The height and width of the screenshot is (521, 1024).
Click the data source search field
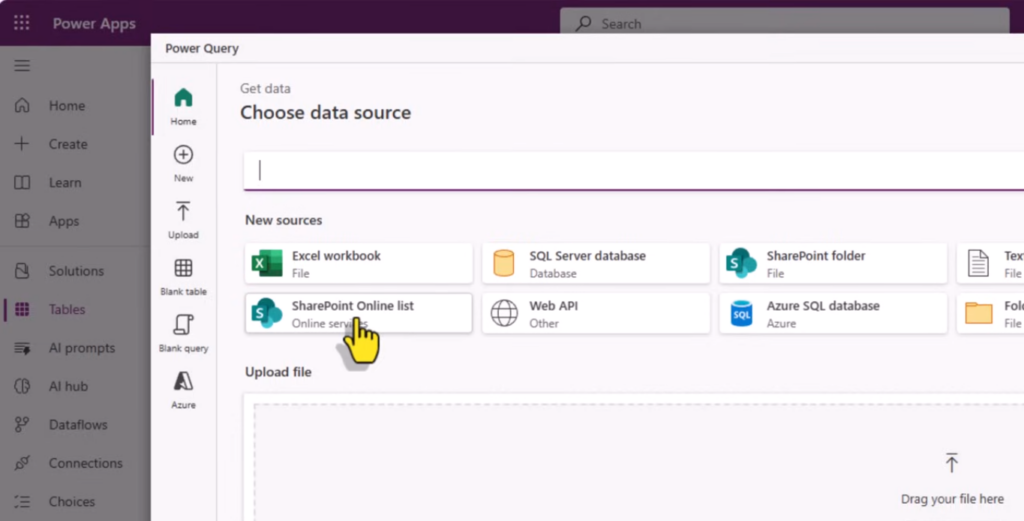click(x=633, y=170)
